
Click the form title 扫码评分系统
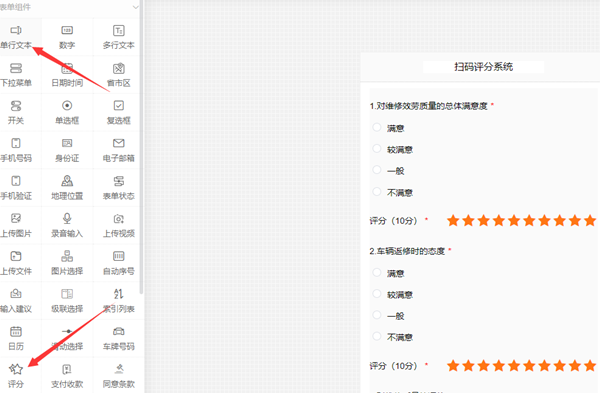484,67
